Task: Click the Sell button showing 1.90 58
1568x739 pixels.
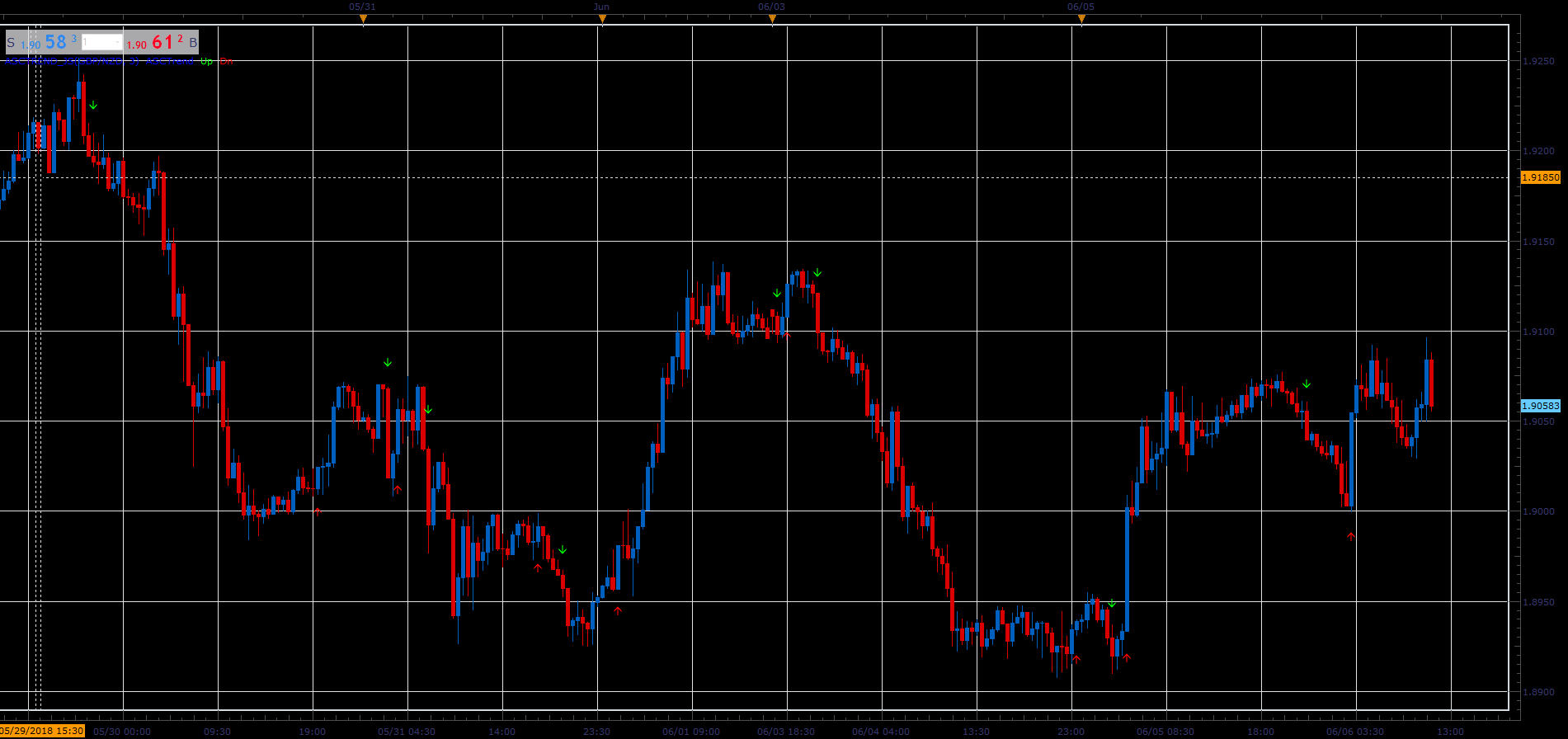Action: 43,42
